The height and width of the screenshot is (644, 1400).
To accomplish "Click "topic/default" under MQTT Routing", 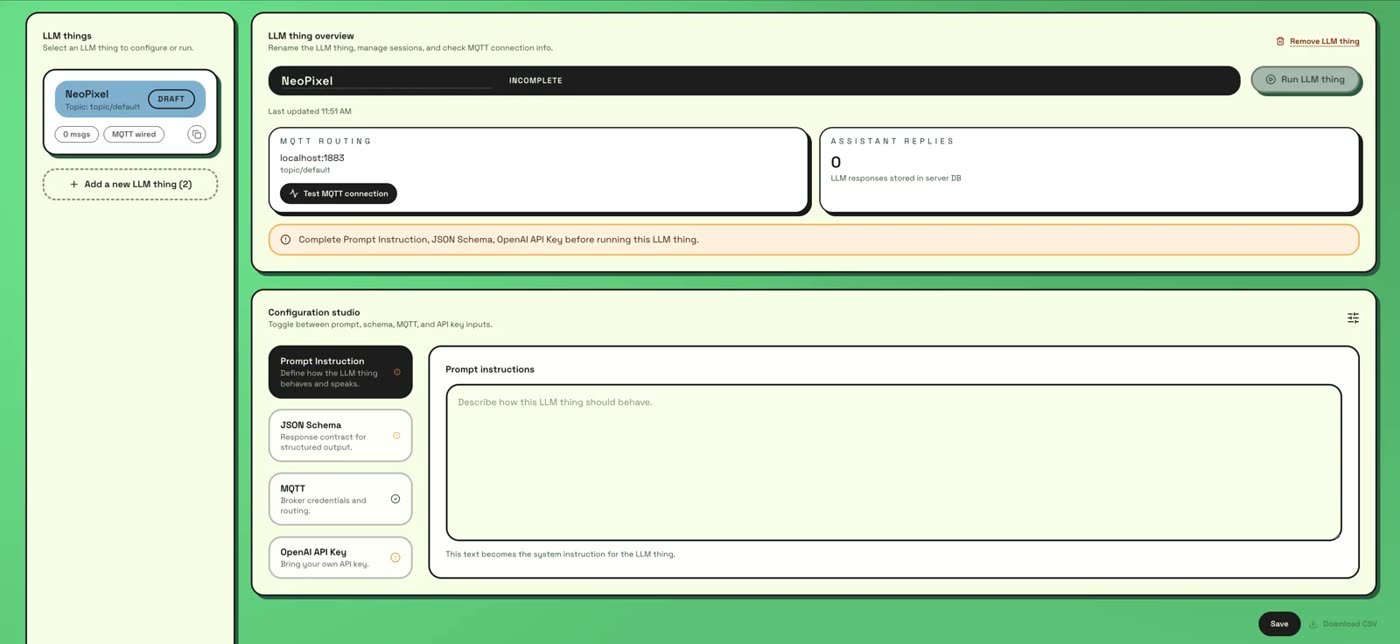I will [x=305, y=170].
